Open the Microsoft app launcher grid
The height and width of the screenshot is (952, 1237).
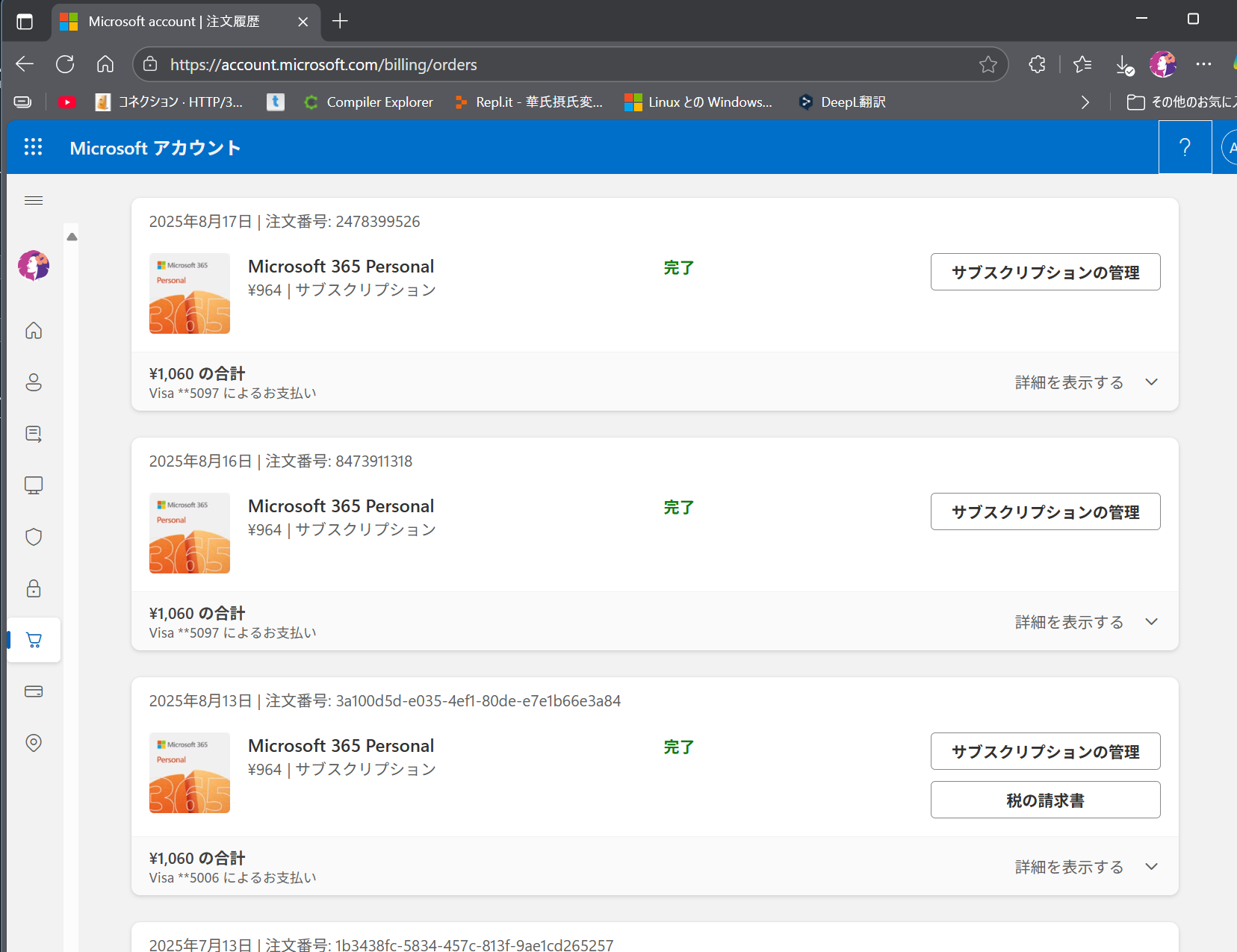[x=34, y=147]
